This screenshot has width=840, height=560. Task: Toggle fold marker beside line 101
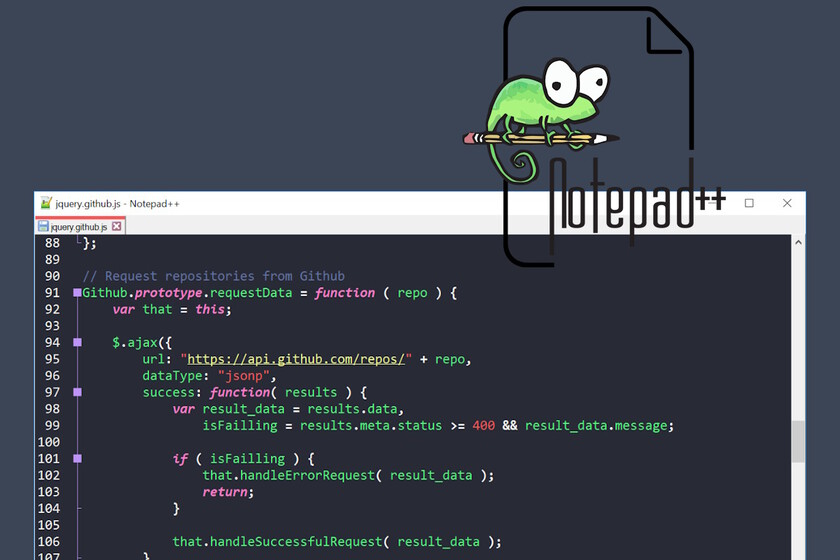point(77,459)
